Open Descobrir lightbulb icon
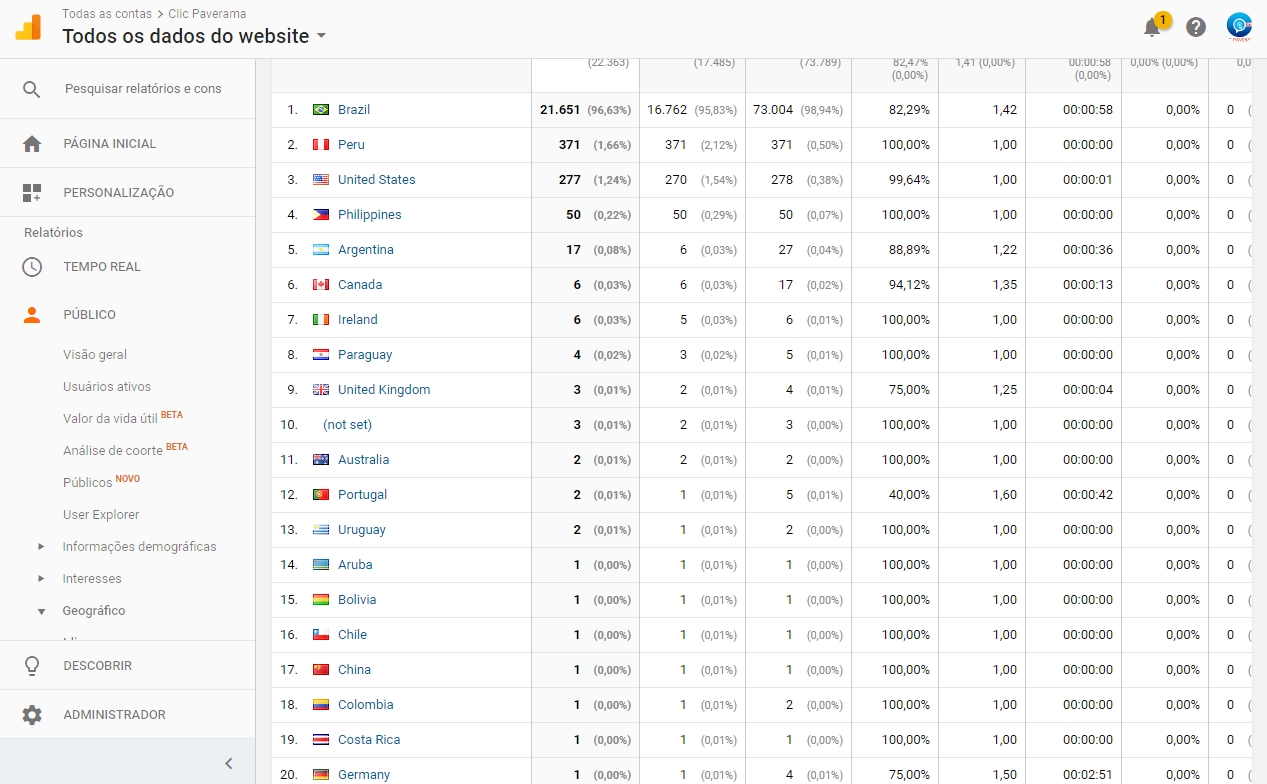This screenshot has width=1267, height=784. pyautogui.click(x=32, y=666)
